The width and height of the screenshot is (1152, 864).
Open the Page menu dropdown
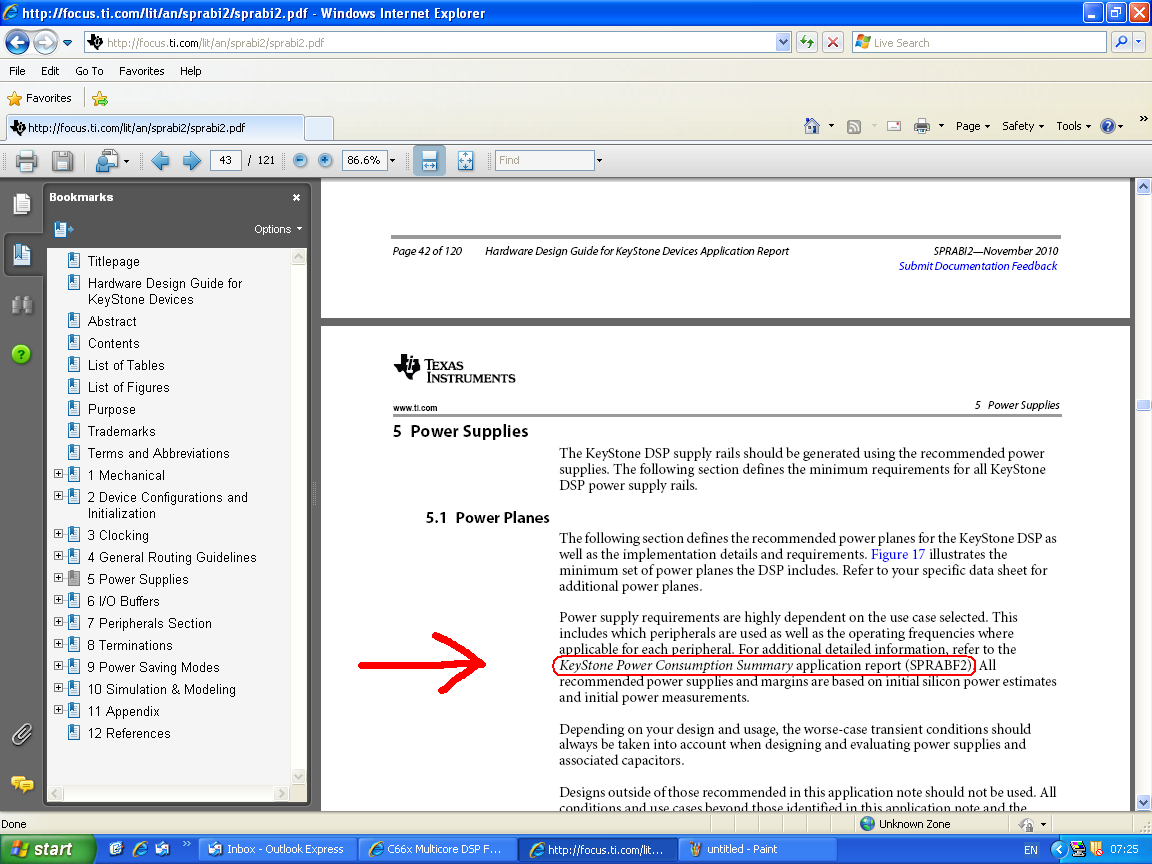pos(973,126)
